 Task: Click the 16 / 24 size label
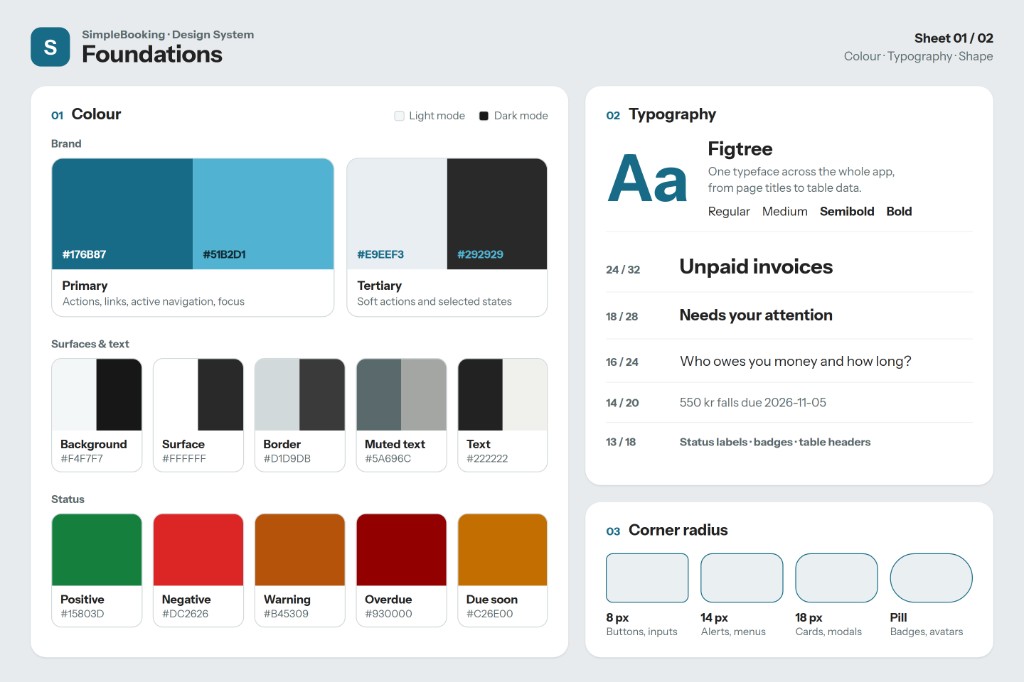(x=622, y=362)
